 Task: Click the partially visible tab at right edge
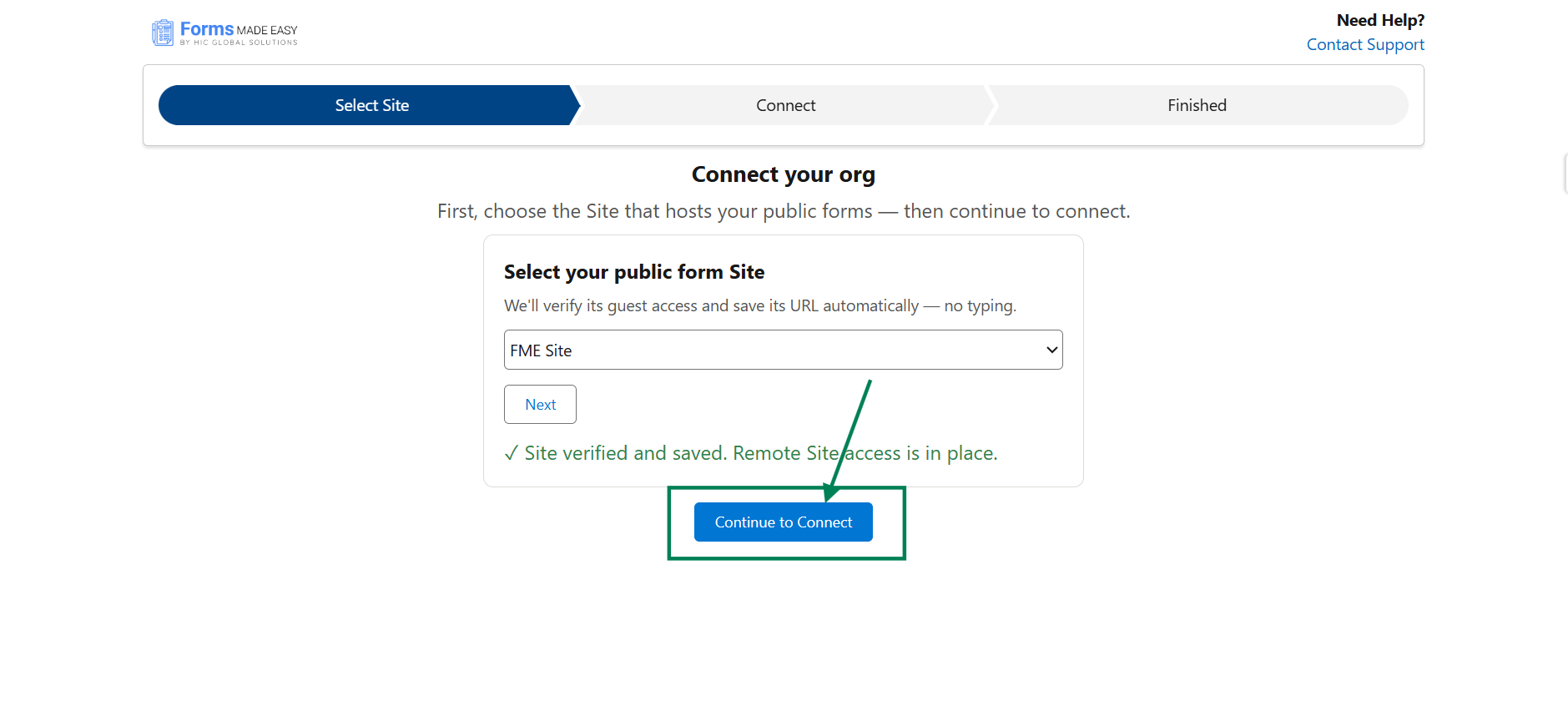pos(1565,174)
